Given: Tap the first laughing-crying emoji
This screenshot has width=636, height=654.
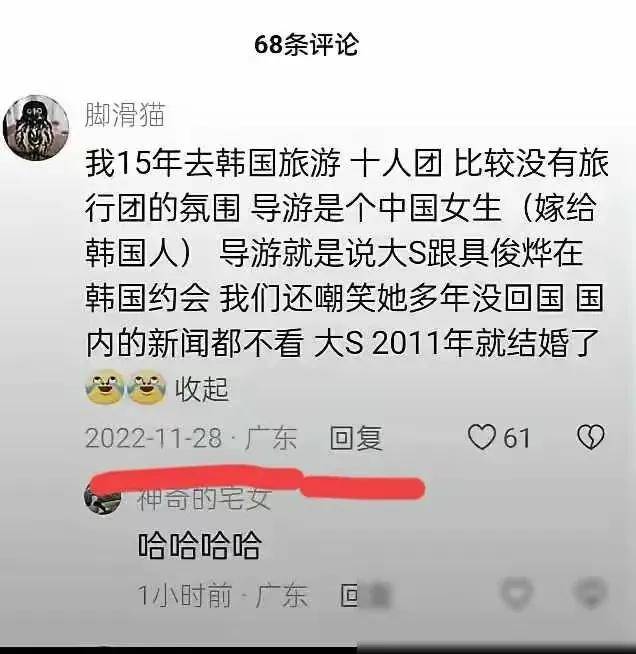Looking at the screenshot, I should point(105,388).
